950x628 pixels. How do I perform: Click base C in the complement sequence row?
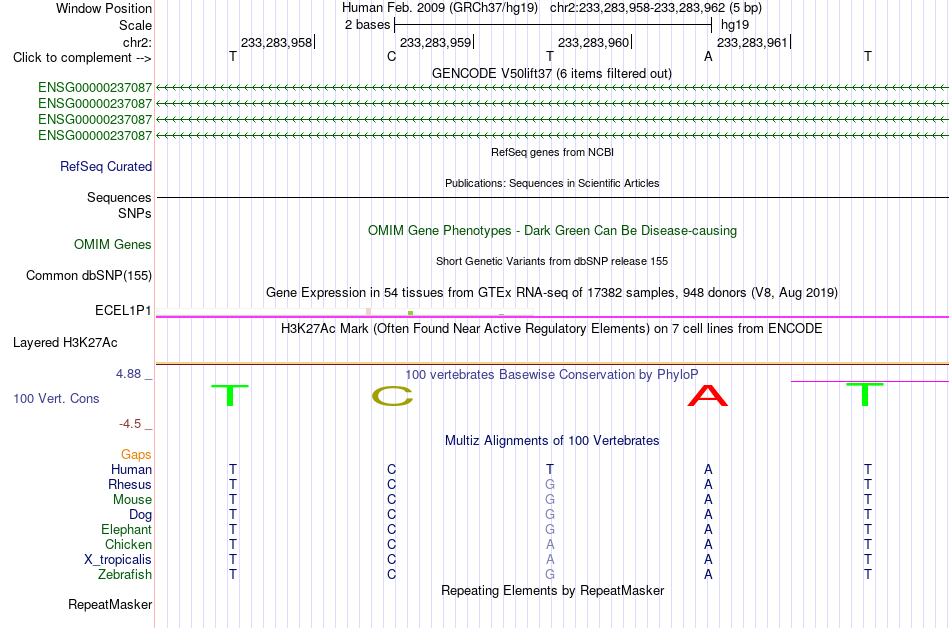(x=391, y=56)
